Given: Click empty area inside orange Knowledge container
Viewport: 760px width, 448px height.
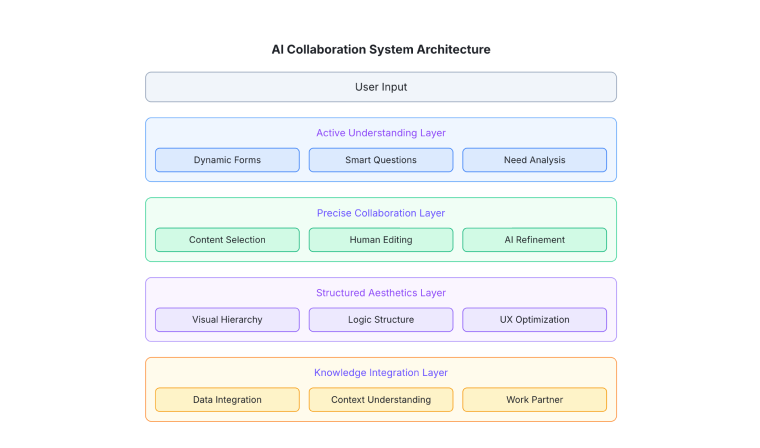Looking at the screenshot, I should coord(218,372).
